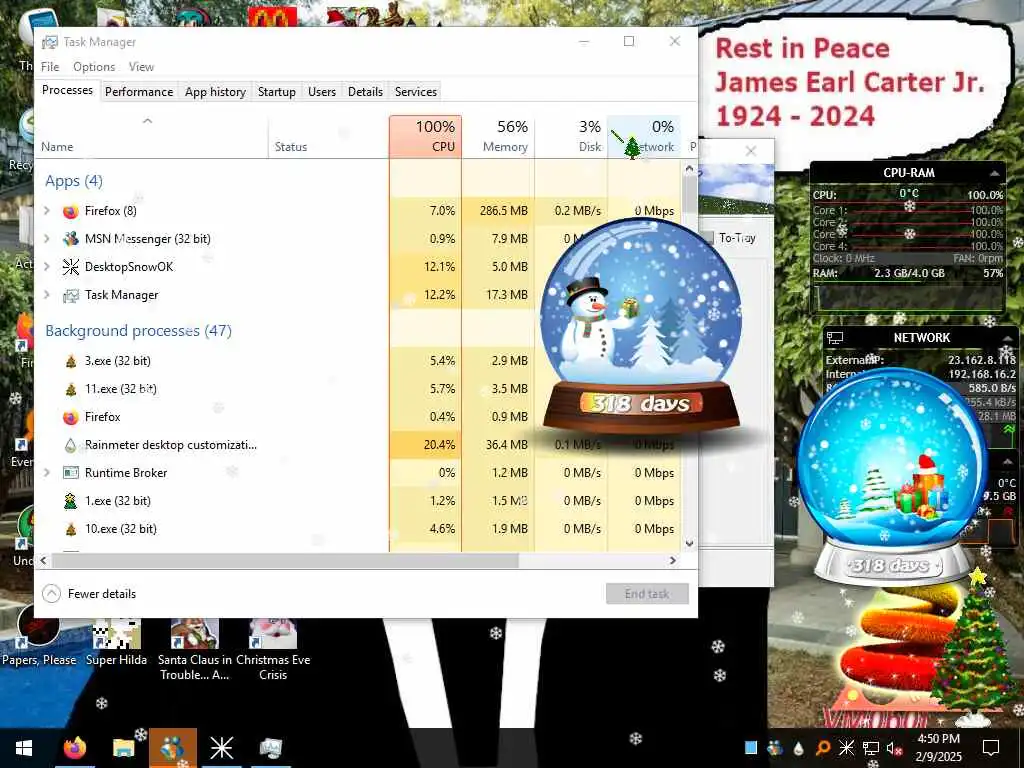The height and width of the screenshot is (768, 1024).
Task: Switch to the Users tab
Action: tap(322, 92)
